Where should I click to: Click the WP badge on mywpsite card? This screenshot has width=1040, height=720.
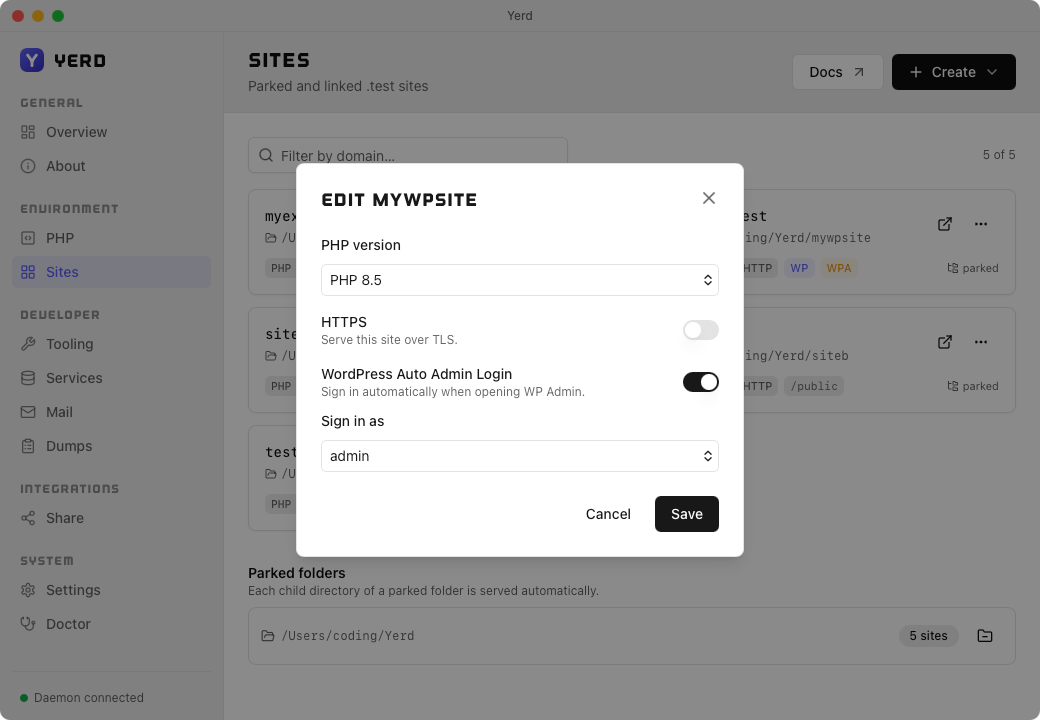tap(799, 268)
